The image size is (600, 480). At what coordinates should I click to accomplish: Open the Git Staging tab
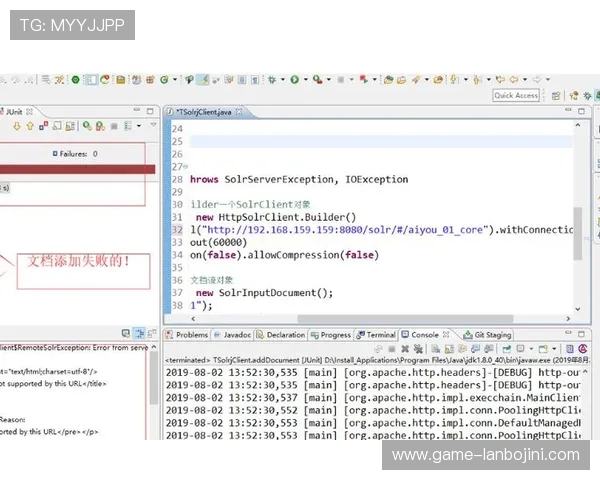pyautogui.click(x=492, y=335)
